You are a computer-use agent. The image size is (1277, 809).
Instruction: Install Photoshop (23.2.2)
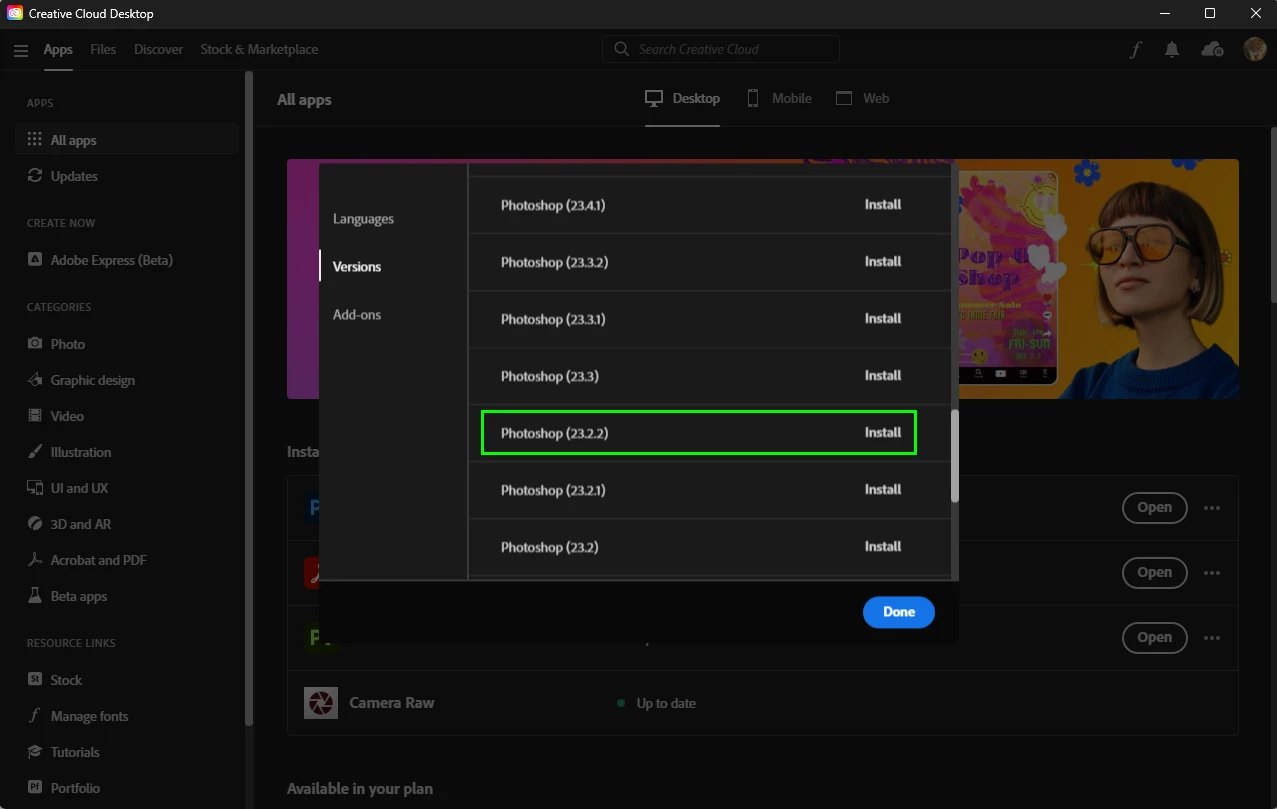click(x=883, y=432)
